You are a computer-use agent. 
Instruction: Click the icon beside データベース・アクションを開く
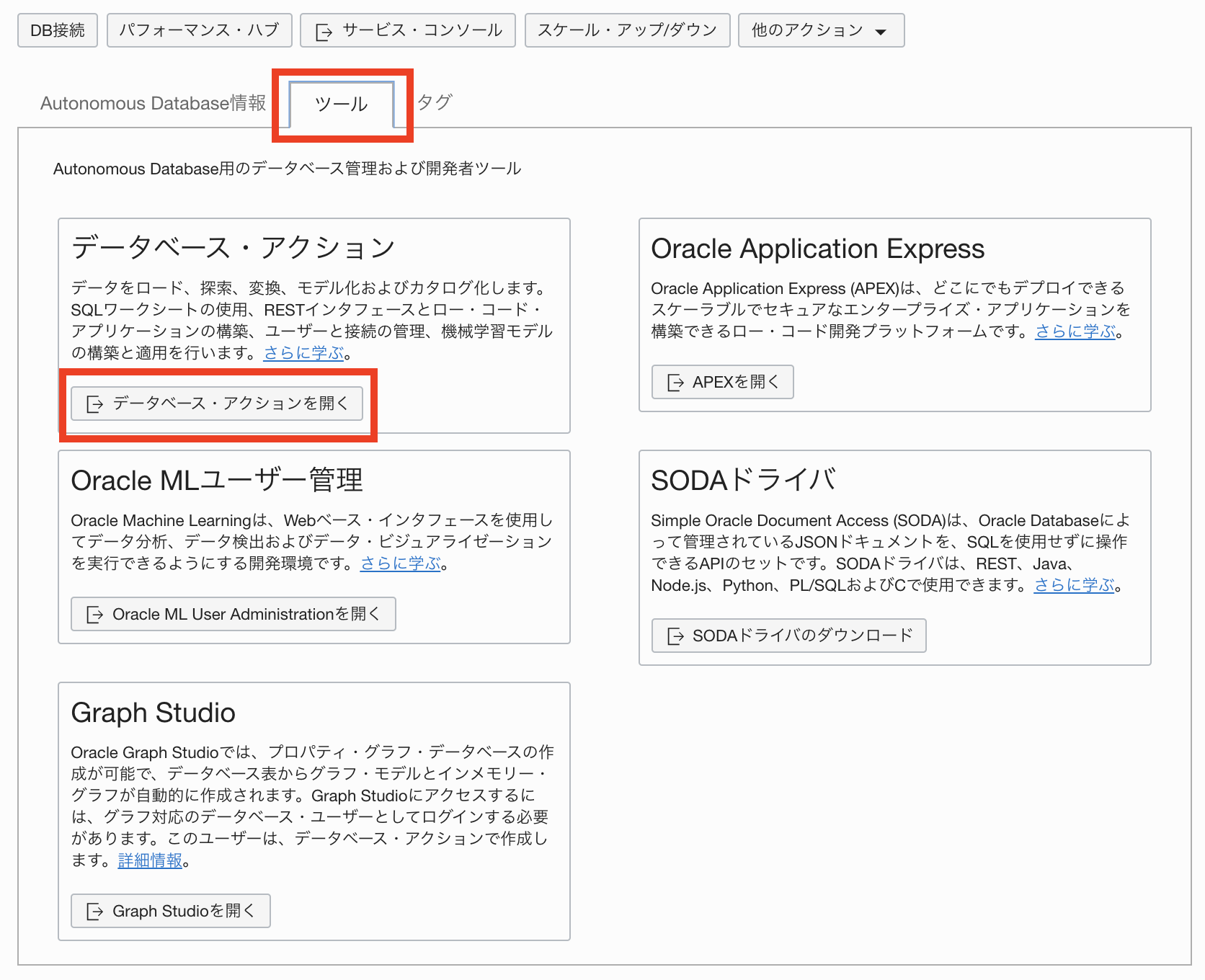click(94, 404)
